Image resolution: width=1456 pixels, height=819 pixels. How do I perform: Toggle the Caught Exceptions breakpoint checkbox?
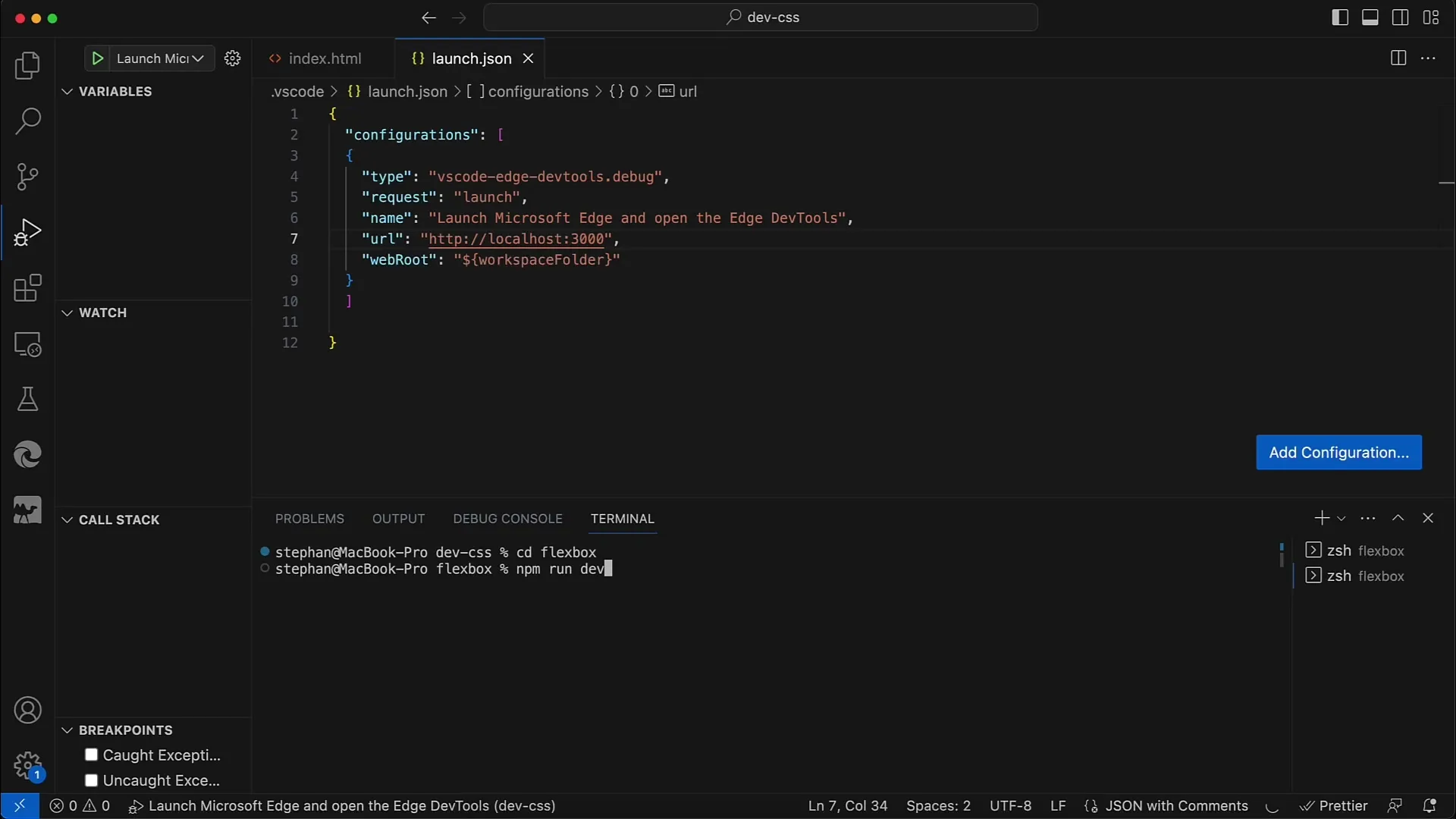[91, 754]
